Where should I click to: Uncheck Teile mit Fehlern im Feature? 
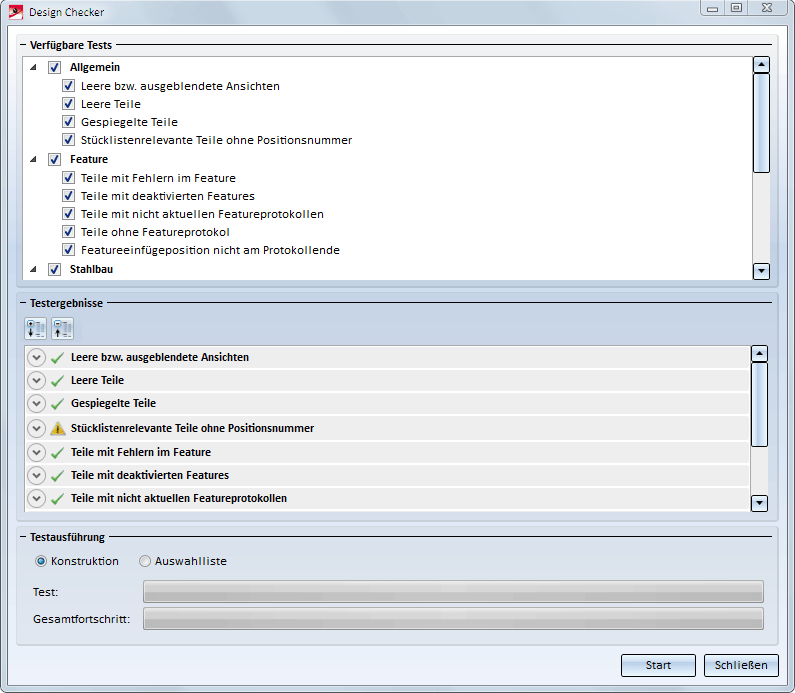click(68, 178)
